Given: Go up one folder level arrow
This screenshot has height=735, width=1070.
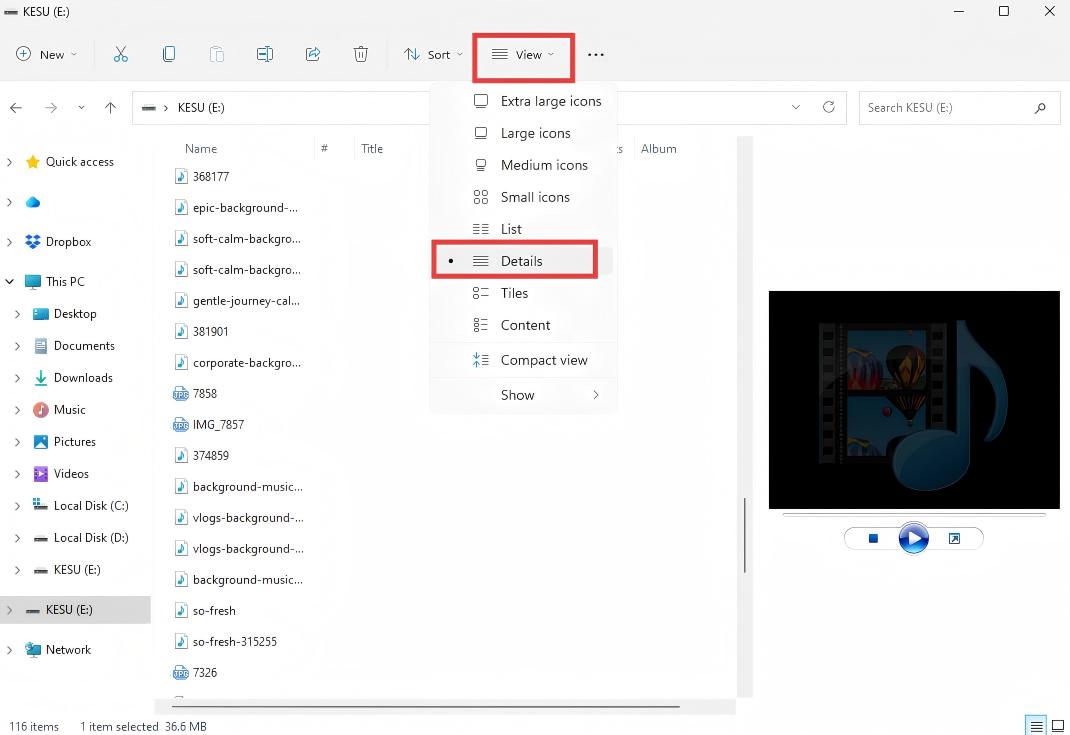Looking at the screenshot, I should coord(110,107).
